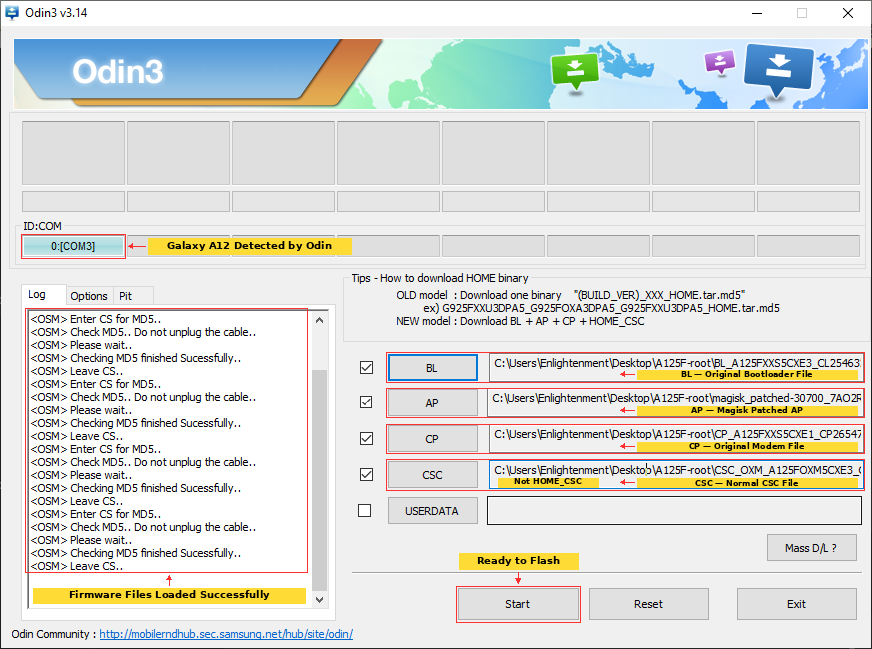Screen dimensions: 872x649
Task: Toggle the AP file checkbox
Action: click(x=366, y=402)
